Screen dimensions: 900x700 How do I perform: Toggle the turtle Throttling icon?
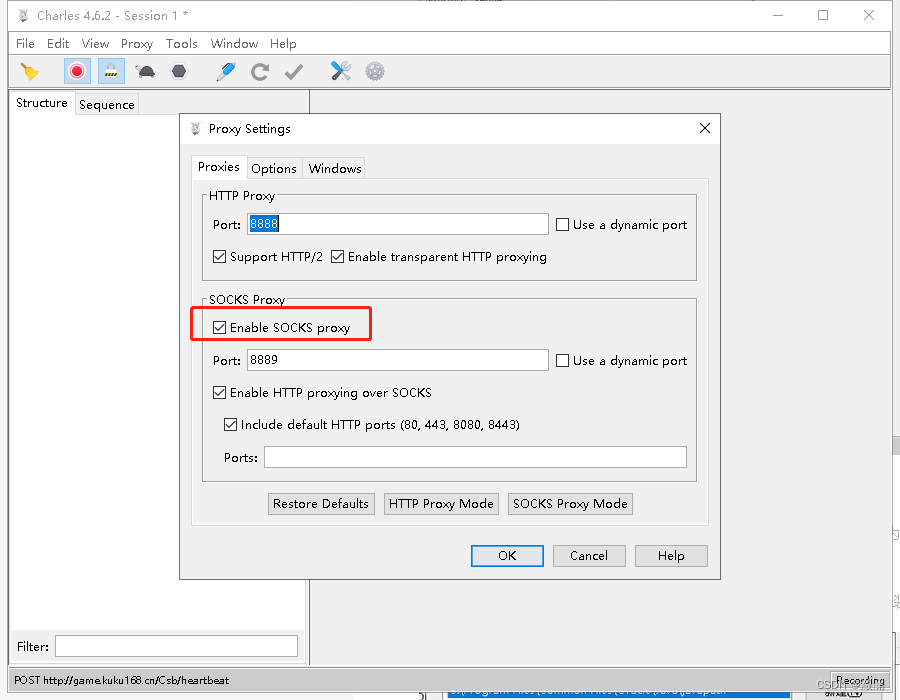pyautogui.click(x=145, y=72)
